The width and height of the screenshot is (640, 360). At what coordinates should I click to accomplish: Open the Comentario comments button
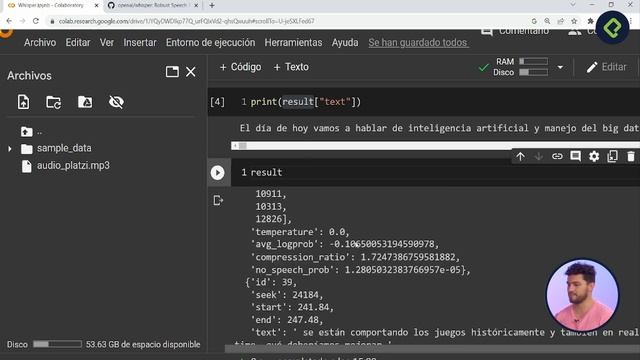(x=515, y=31)
